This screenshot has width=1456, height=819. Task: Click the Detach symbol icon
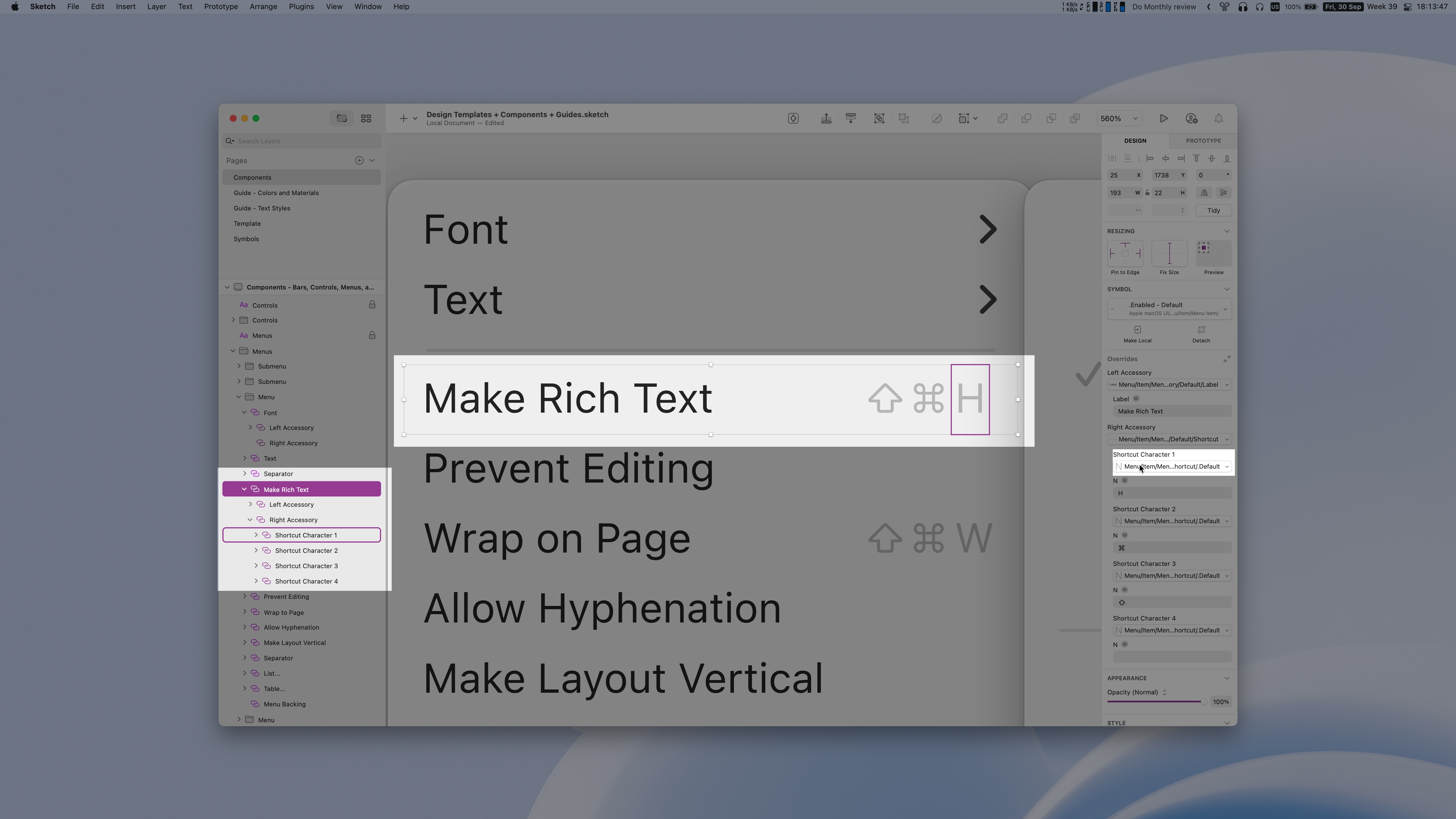(x=1201, y=330)
